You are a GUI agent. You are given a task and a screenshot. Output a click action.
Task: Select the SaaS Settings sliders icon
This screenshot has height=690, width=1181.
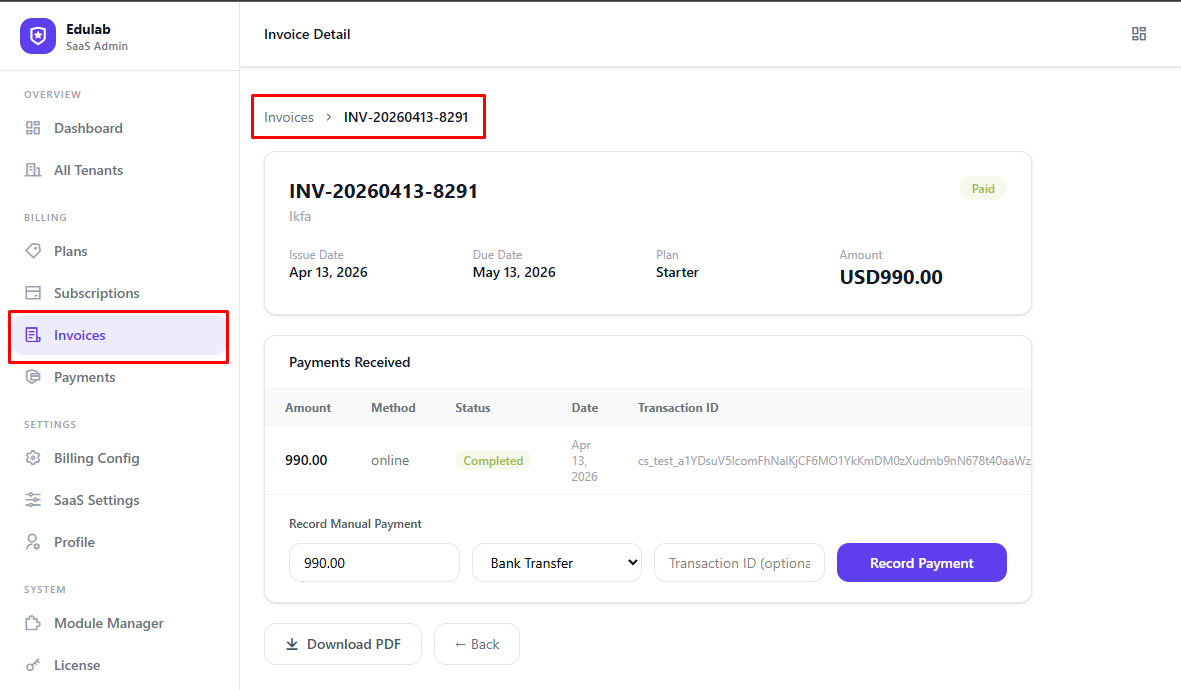[35, 500]
